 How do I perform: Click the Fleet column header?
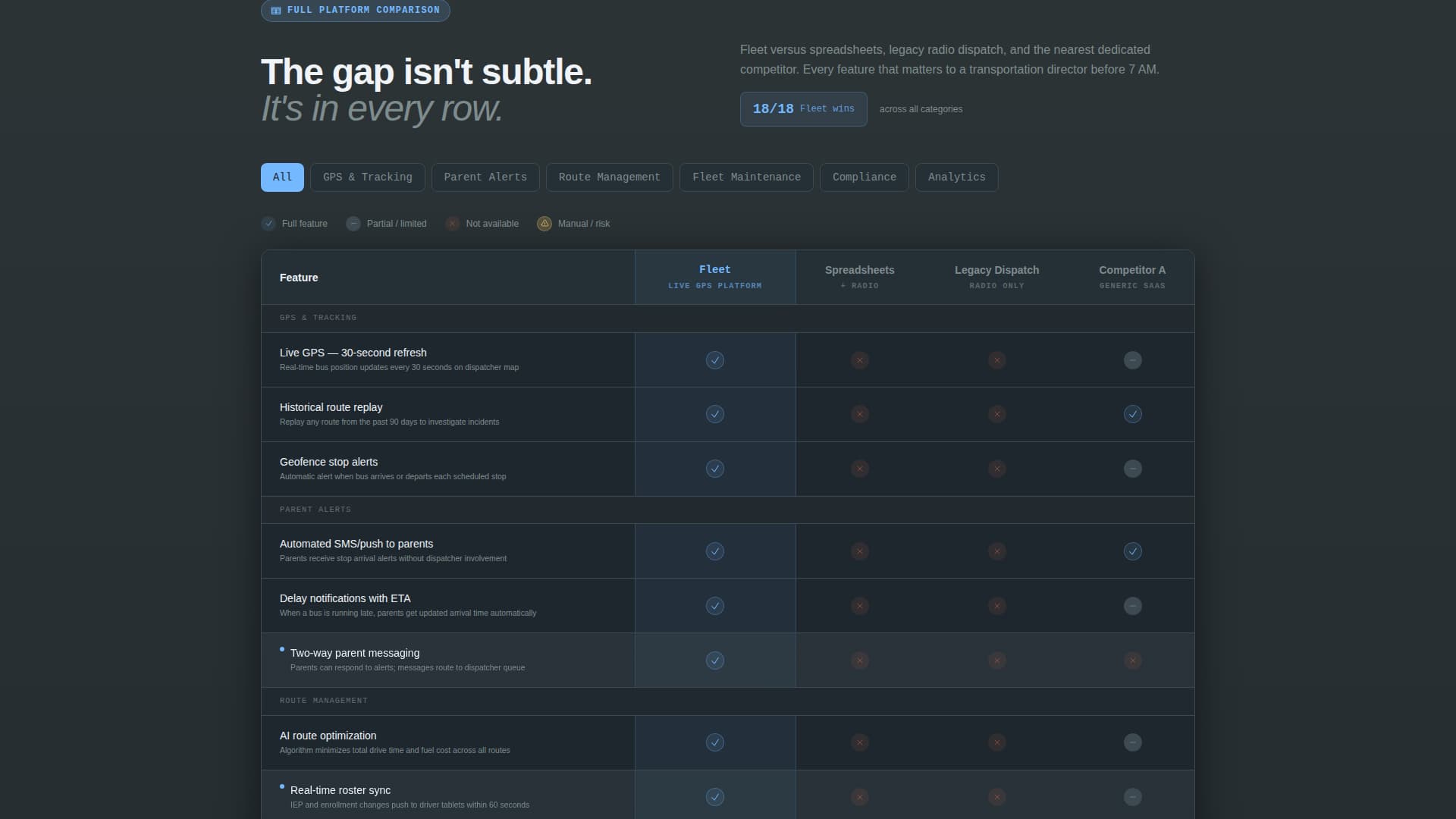point(715,278)
